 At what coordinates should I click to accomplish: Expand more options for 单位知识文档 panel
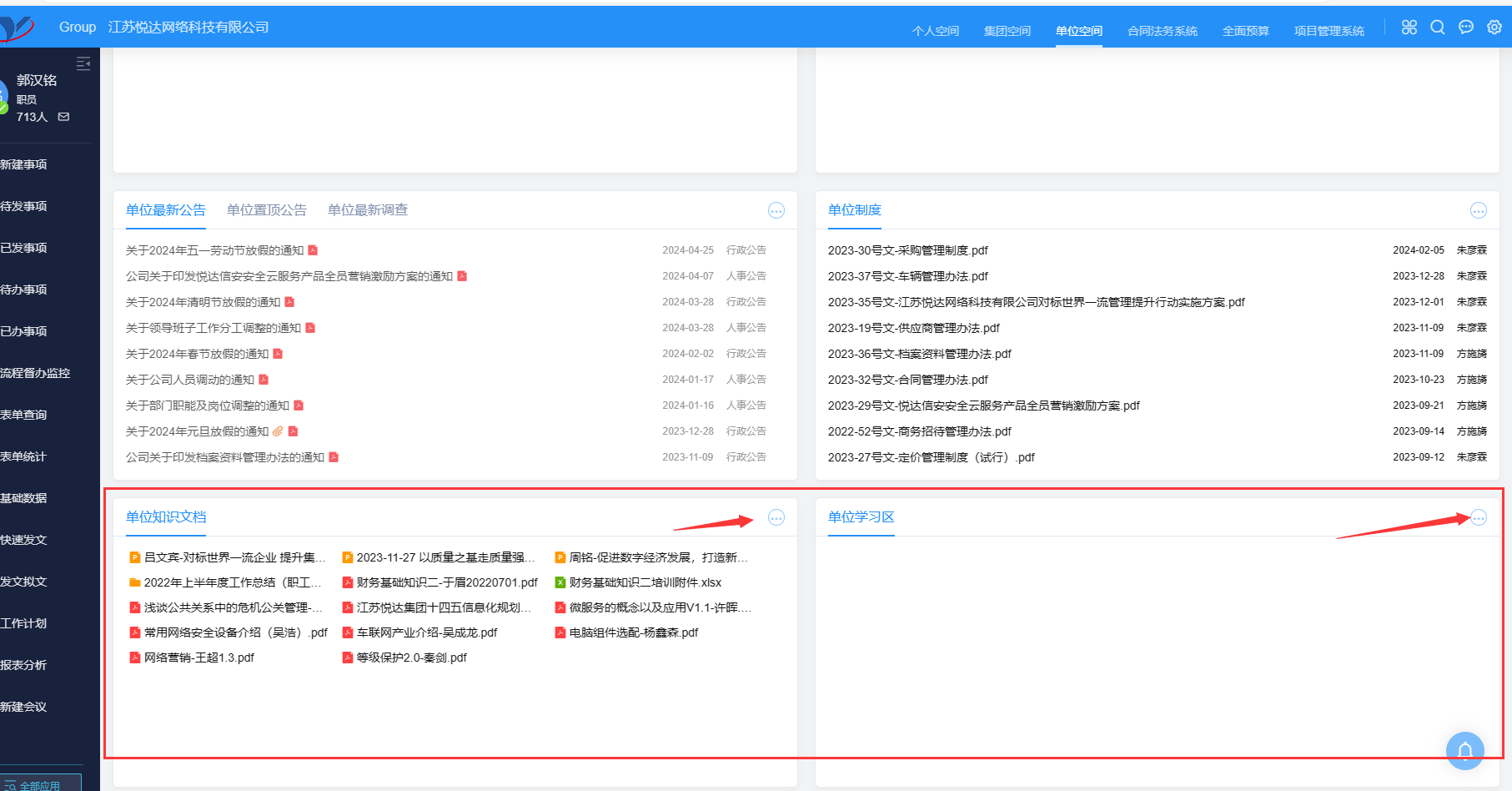click(776, 517)
